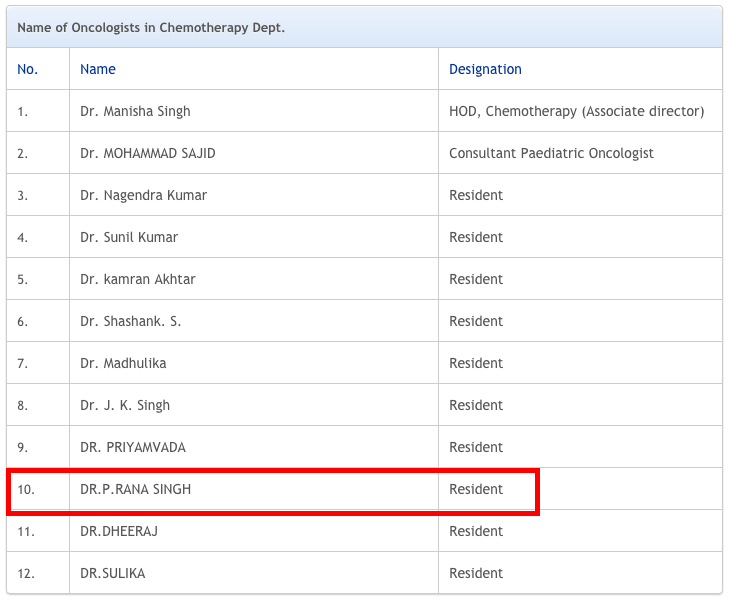Click row number "12."
The image size is (743, 608).
(26, 574)
